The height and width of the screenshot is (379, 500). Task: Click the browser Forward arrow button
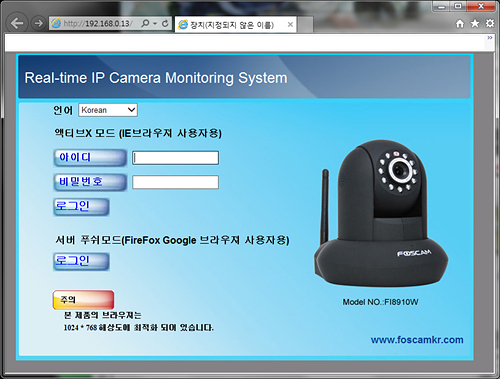(x=38, y=23)
